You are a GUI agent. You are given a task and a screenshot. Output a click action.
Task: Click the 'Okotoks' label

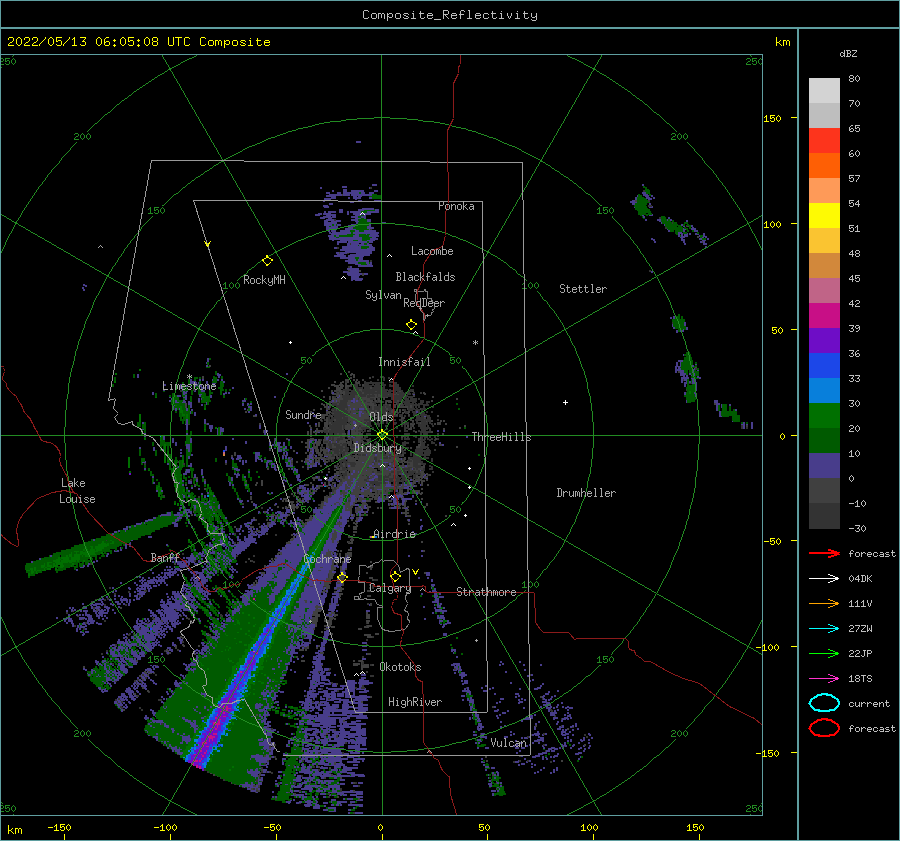click(x=400, y=667)
